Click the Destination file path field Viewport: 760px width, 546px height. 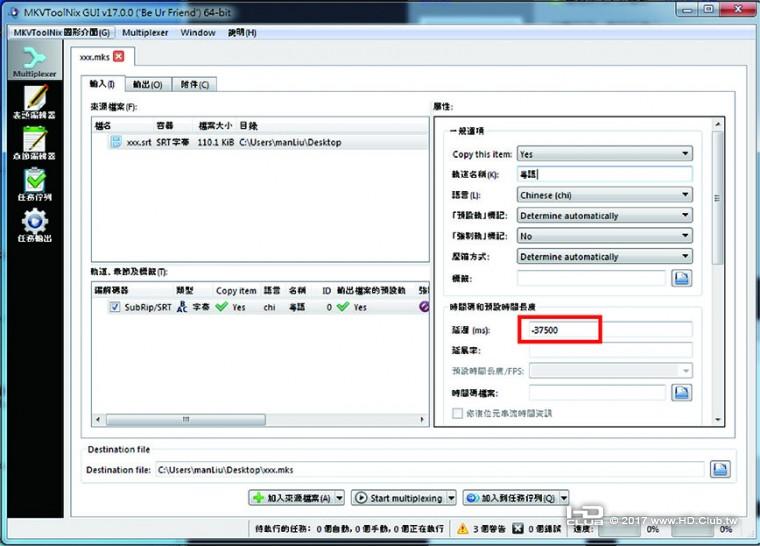[x=429, y=469]
